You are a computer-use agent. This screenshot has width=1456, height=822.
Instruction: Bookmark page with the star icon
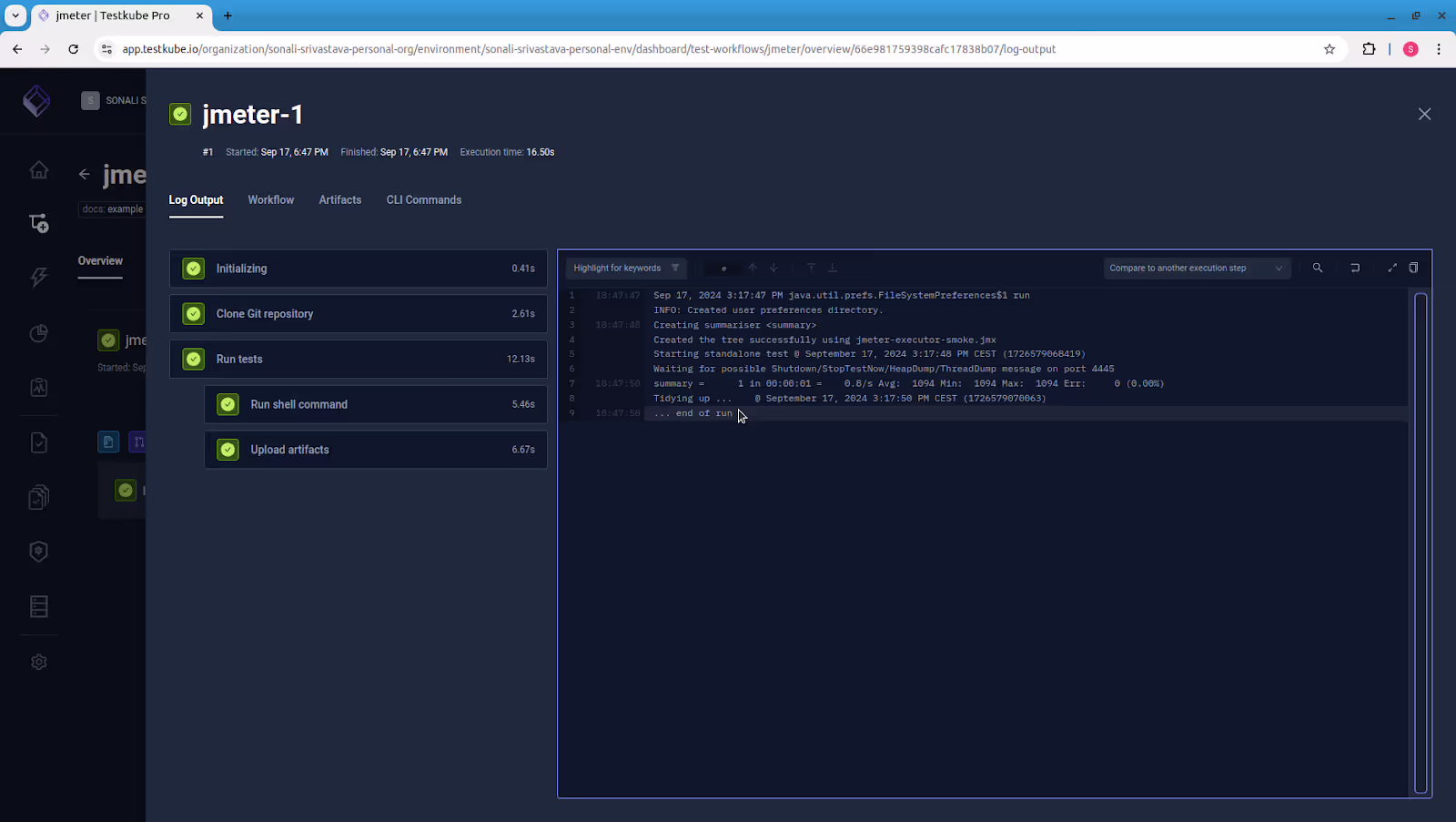click(1330, 49)
